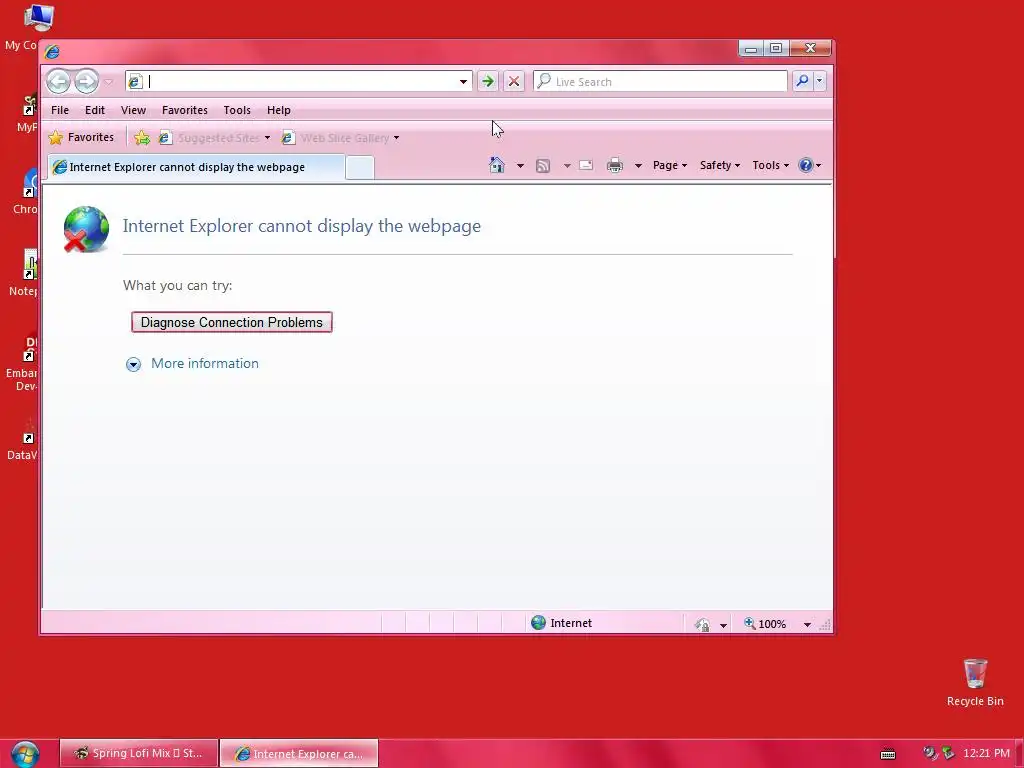Viewport: 1024px width, 768px height.
Task: Open the Favorites menu
Action: pos(185,110)
